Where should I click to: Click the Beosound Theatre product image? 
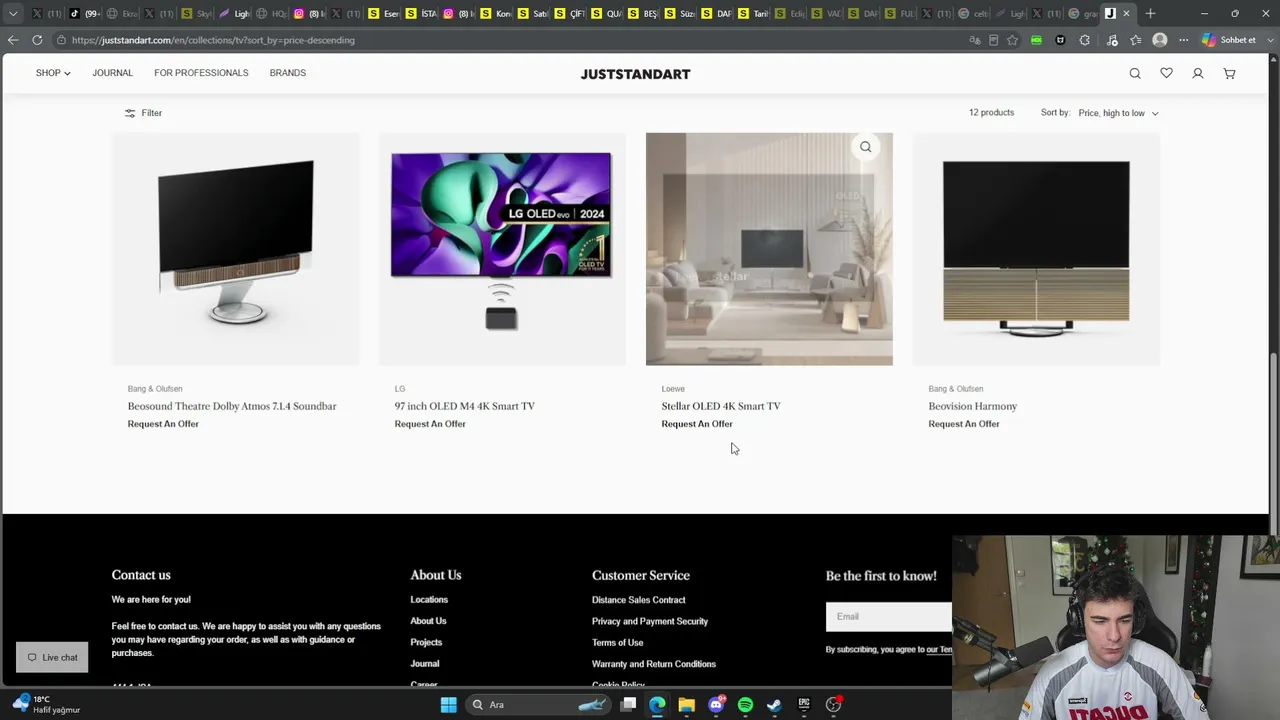[236, 249]
